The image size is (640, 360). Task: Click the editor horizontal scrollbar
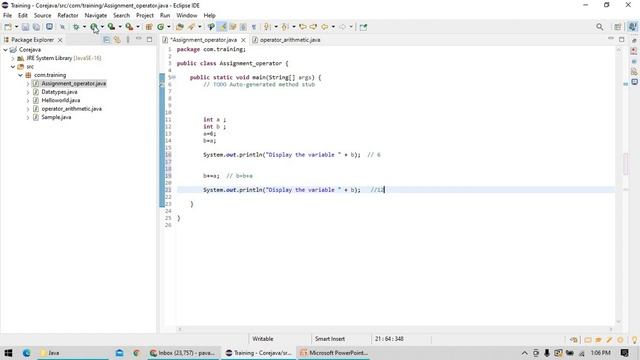pos(395,329)
